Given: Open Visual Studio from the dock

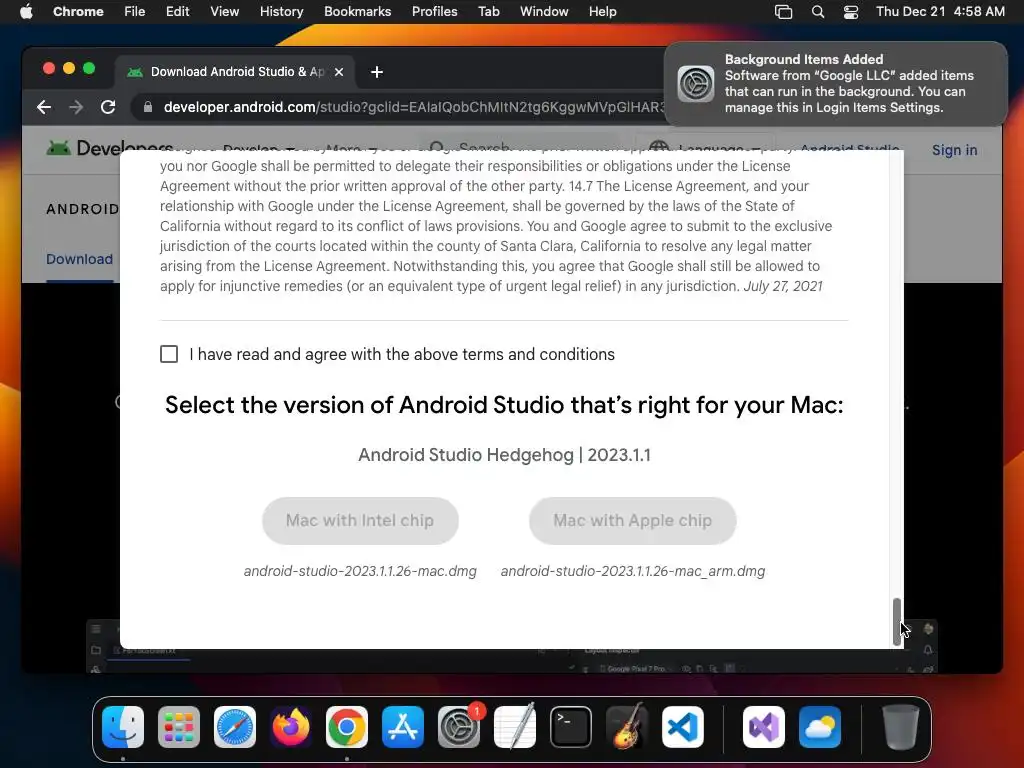Looking at the screenshot, I should [x=764, y=727].
